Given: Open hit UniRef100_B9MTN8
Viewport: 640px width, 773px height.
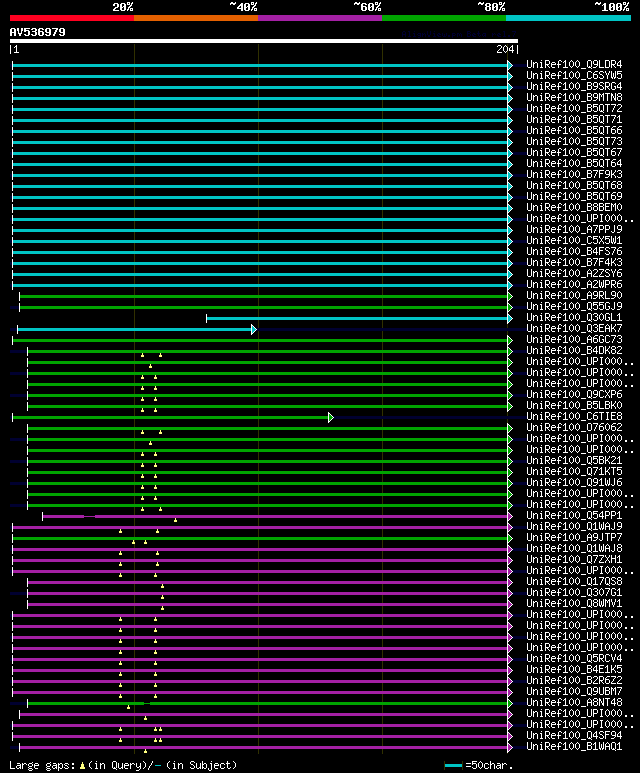Looking at the screenshot, I should pyautogui.click(x=574, y=98).
